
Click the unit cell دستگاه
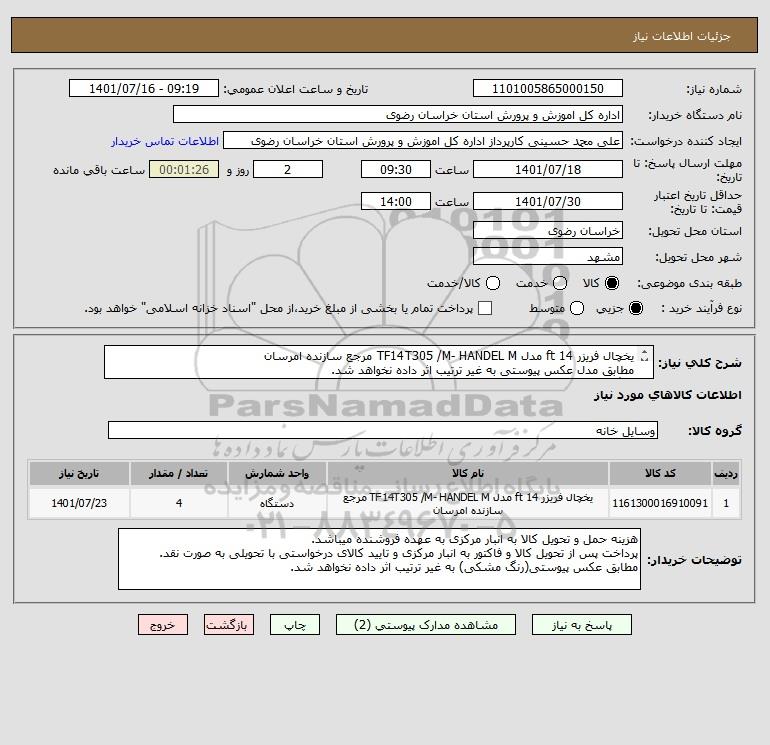(277, 503)
